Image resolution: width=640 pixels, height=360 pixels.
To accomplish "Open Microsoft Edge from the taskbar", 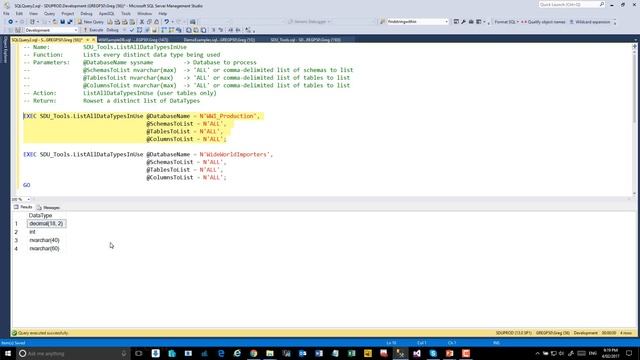I will point(221,353).
